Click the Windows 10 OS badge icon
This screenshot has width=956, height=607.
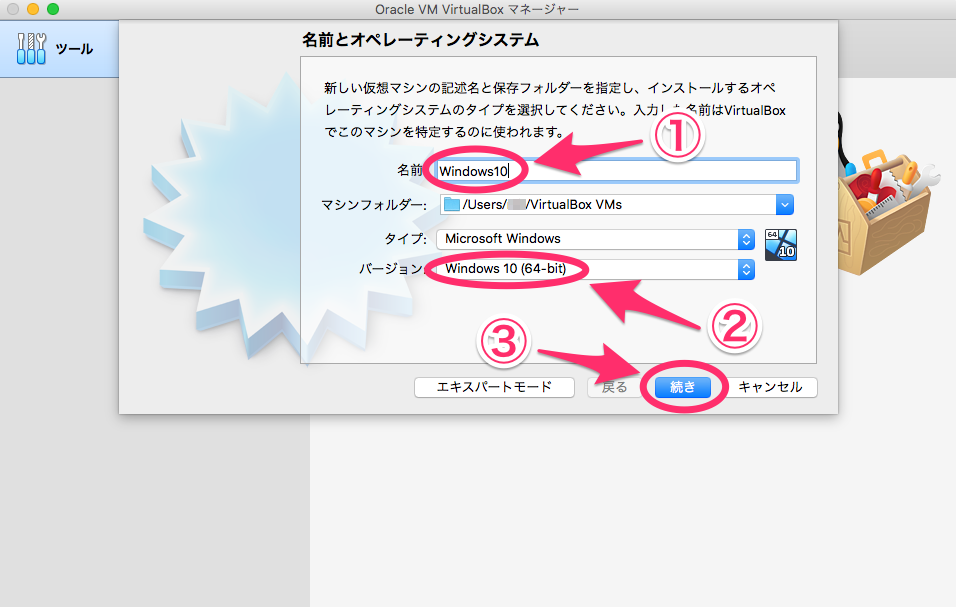780,244
